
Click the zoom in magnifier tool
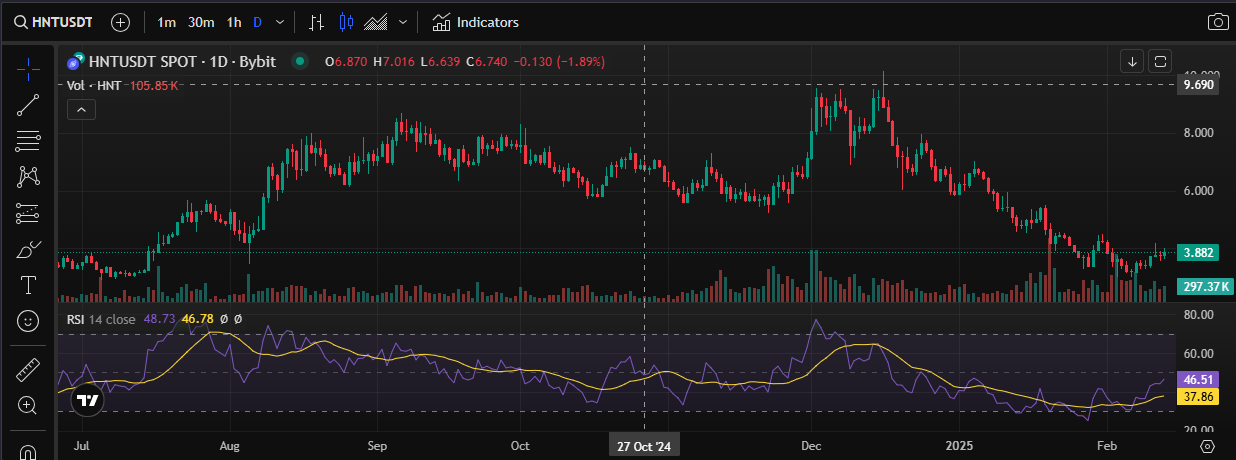pyautogui.click(x=28, y=405)
